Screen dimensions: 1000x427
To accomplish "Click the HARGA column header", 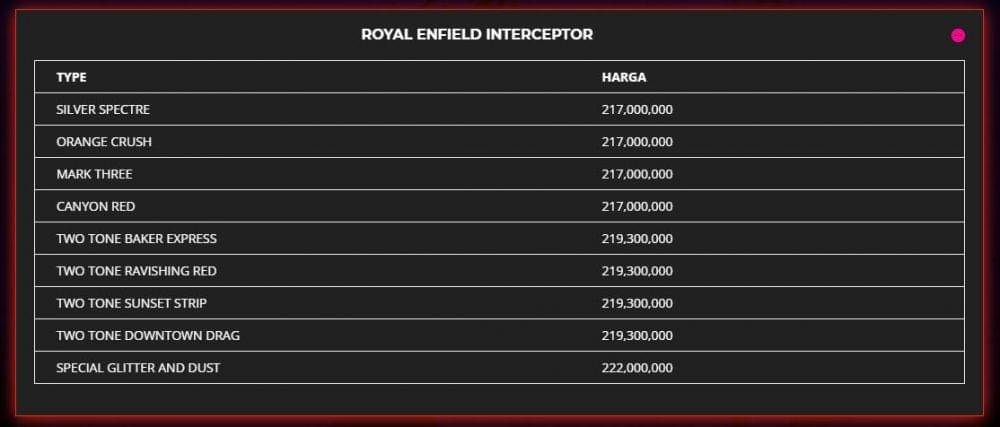I will (x=624, y=77).
